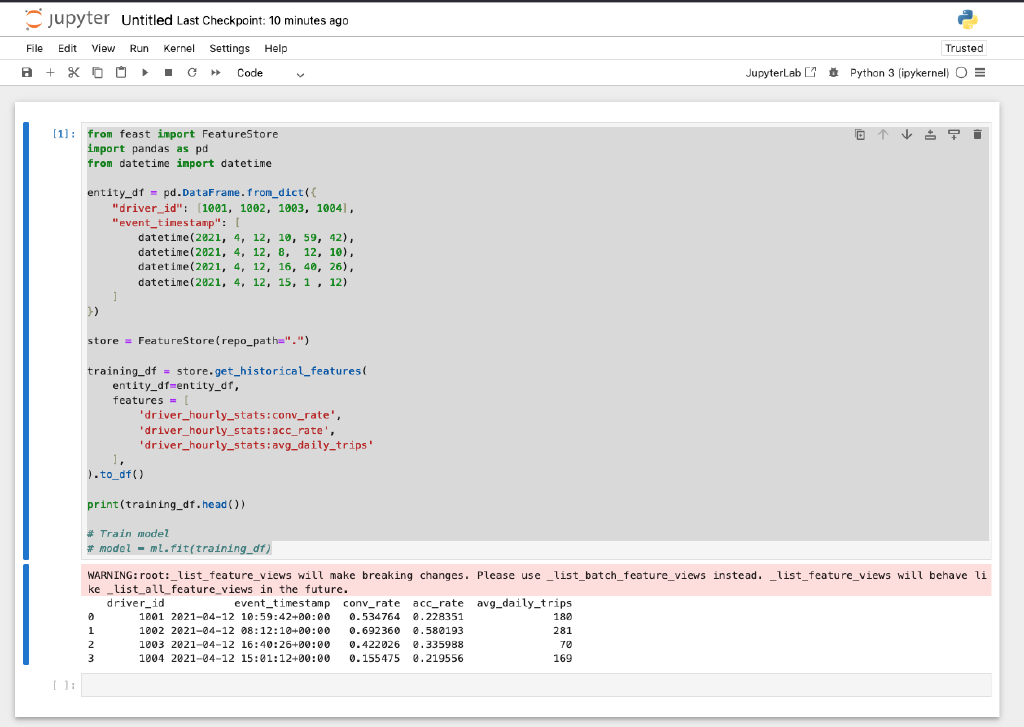The width and height of the screenshot is (1024, 727).
Task: Click the 'driver_hourly_stats:acc_rate' string
Action: point(234,430)
